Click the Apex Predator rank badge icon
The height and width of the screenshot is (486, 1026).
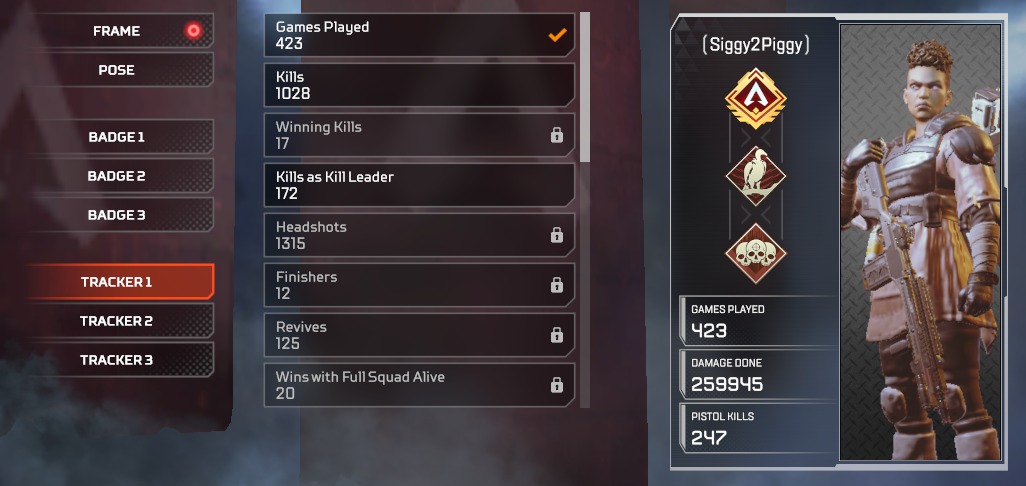pos(756,98)
